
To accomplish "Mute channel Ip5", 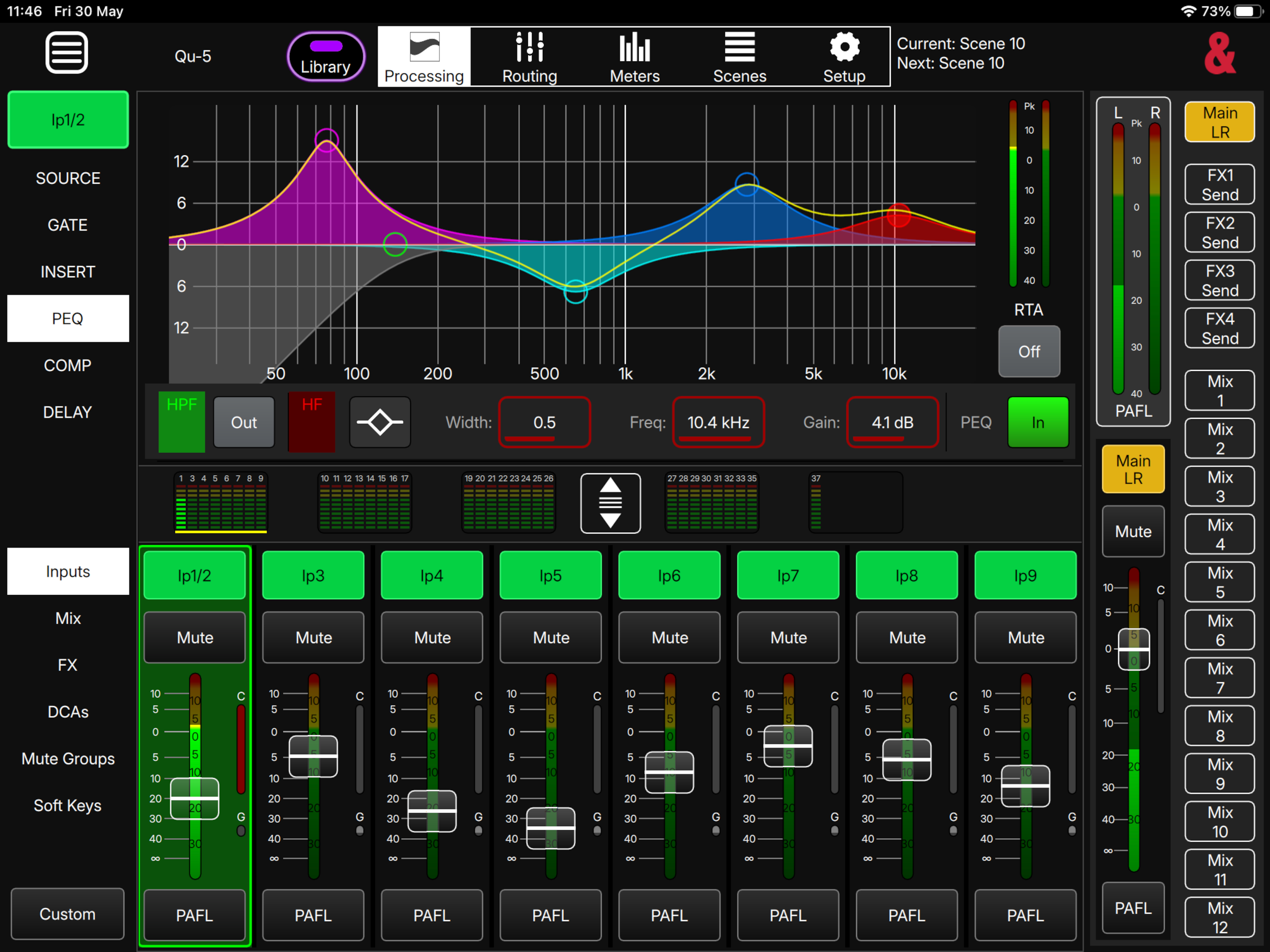I will pyautogui.click(x=551, y=637).
